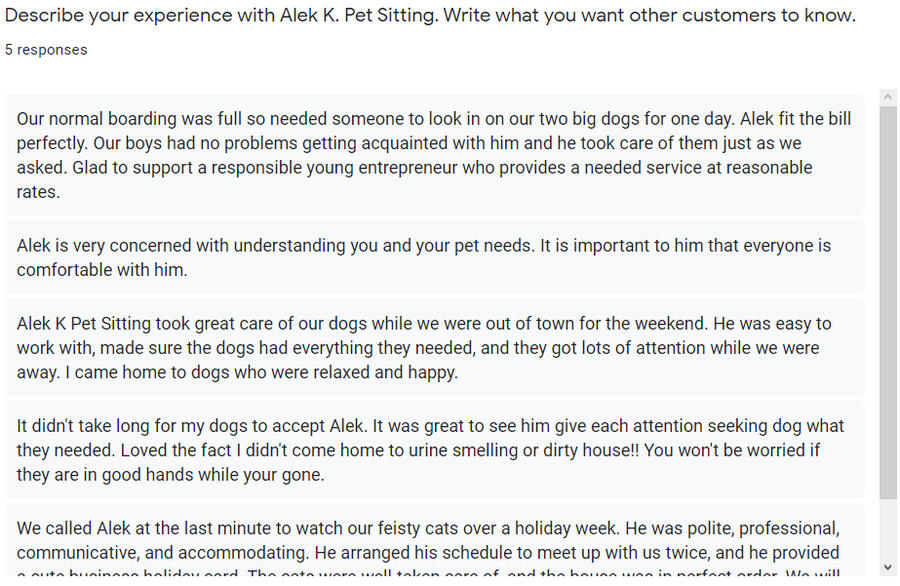The height and width of the screenshot is (586, 900).
Task: Select the response about the weekend out of town
Action: (434, 348)
